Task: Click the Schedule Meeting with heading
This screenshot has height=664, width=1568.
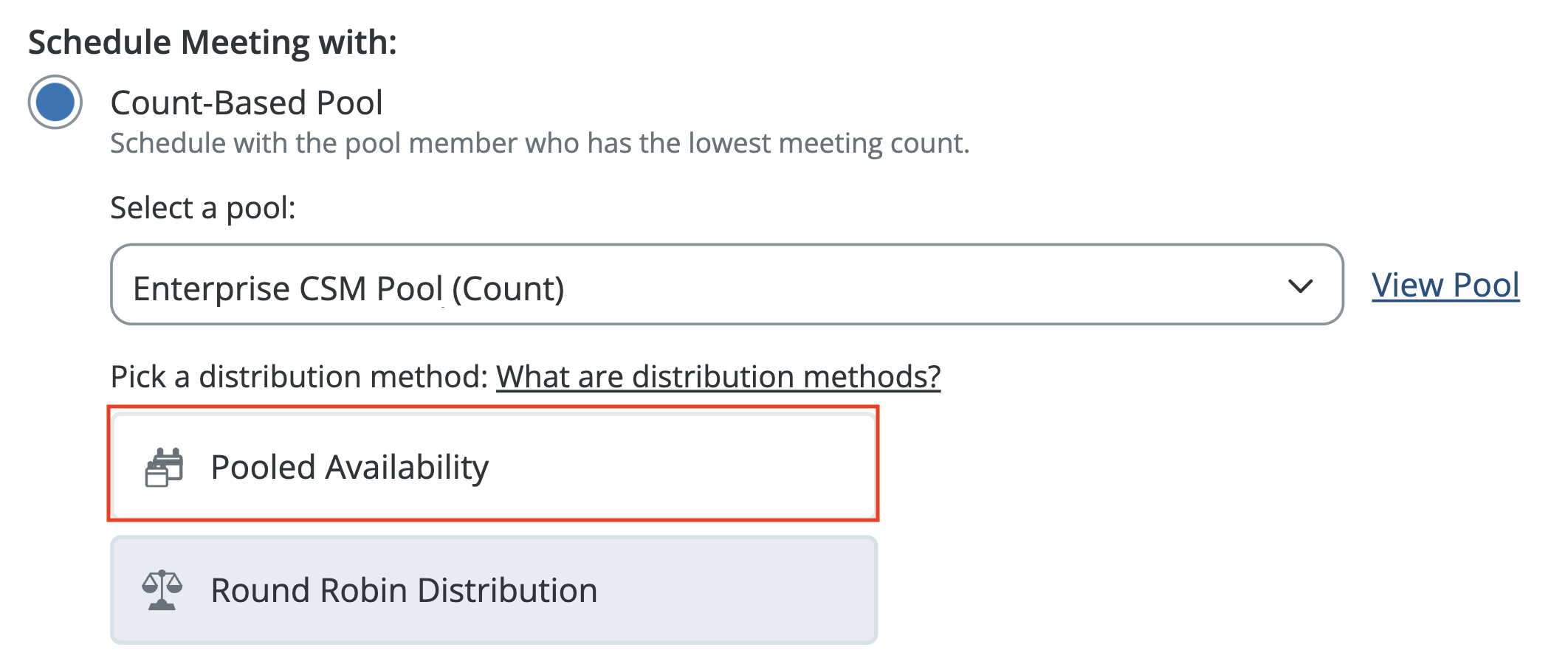Action: (213, 42)
